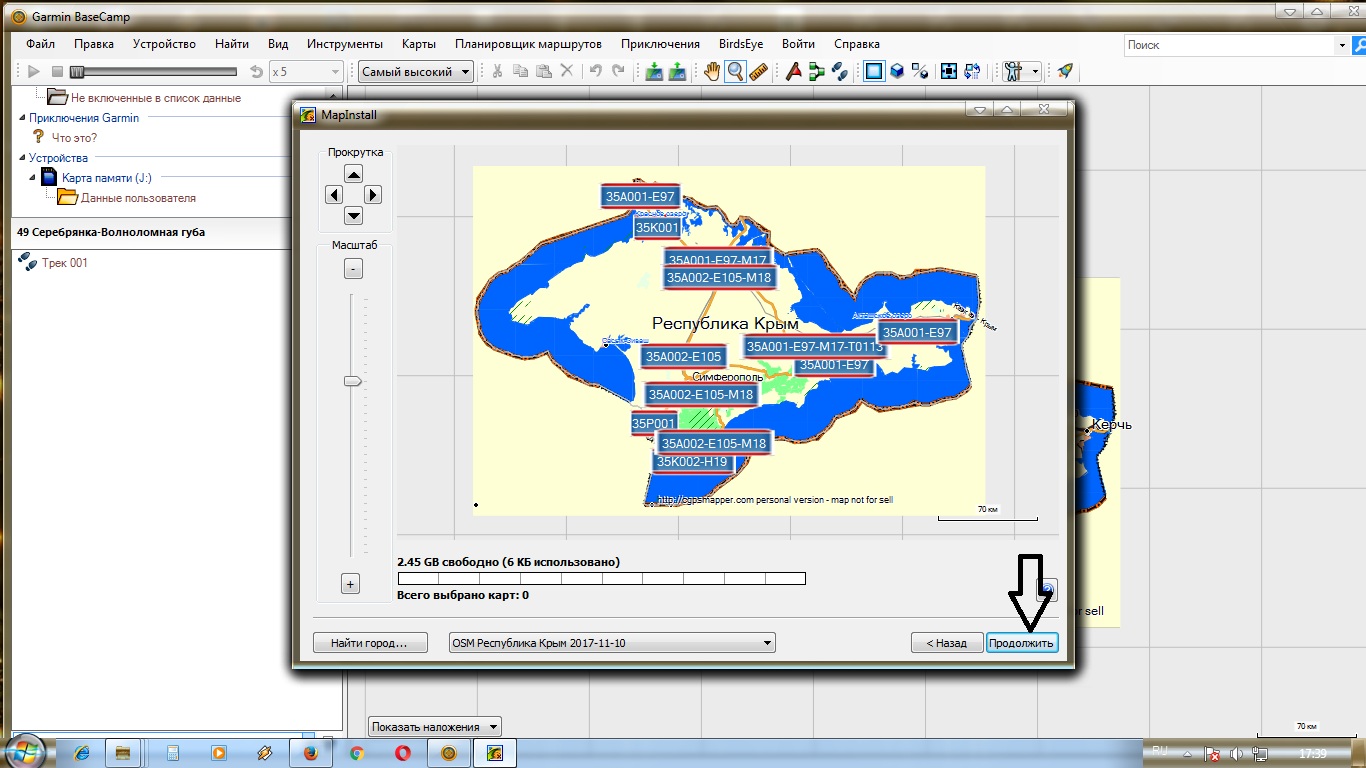
Task: Open the BirdsEye menu
Action: (741, 44)
